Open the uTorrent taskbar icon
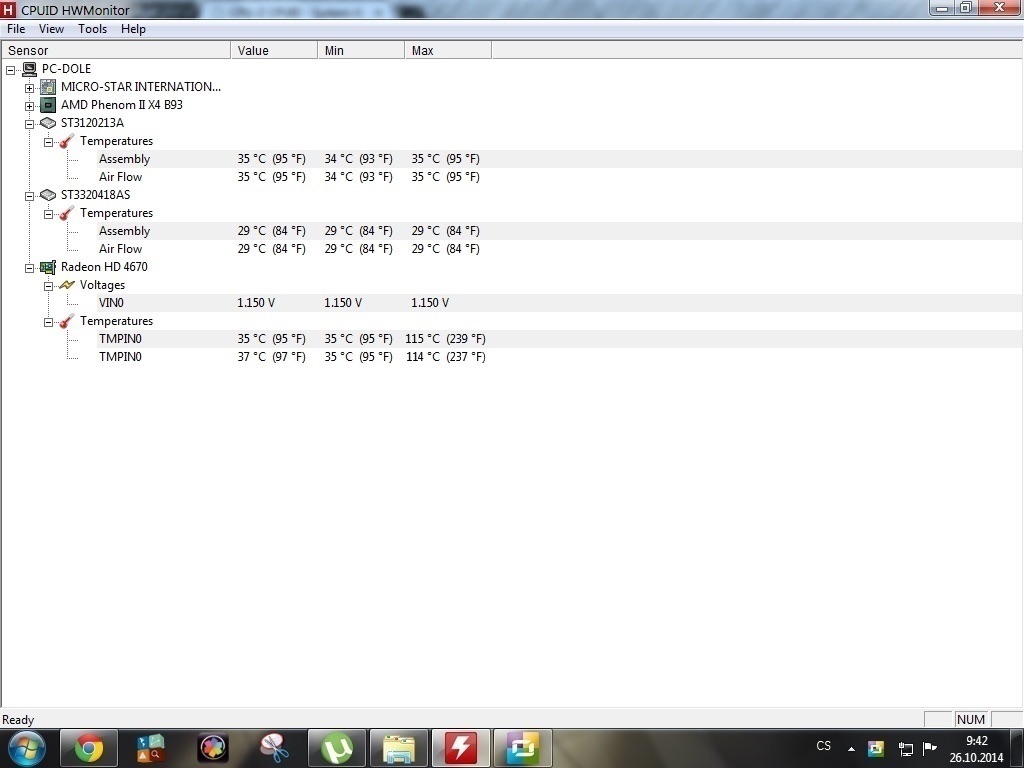This screenshot has width=1024, height=768. (336, 748)
